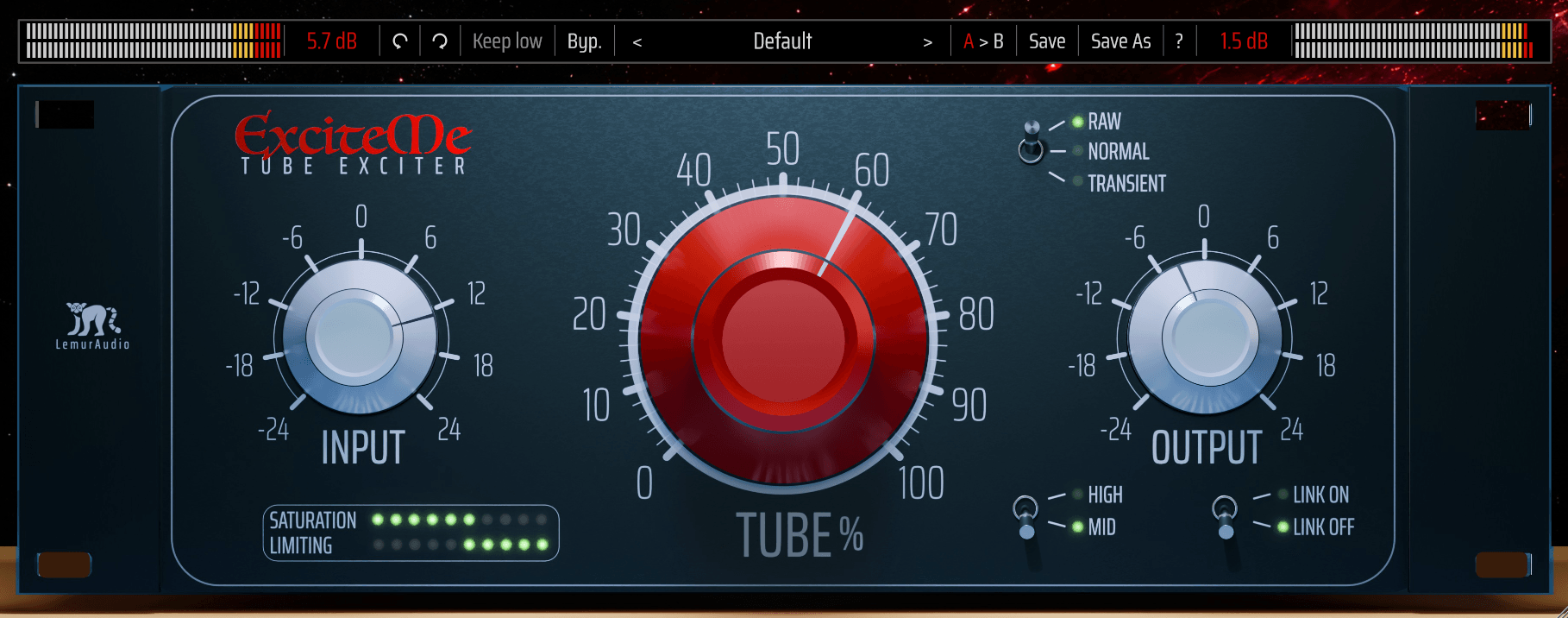Click the output level meter
The width and height of the screenshot is (1568, 618).
click(x=1413, y=41)
